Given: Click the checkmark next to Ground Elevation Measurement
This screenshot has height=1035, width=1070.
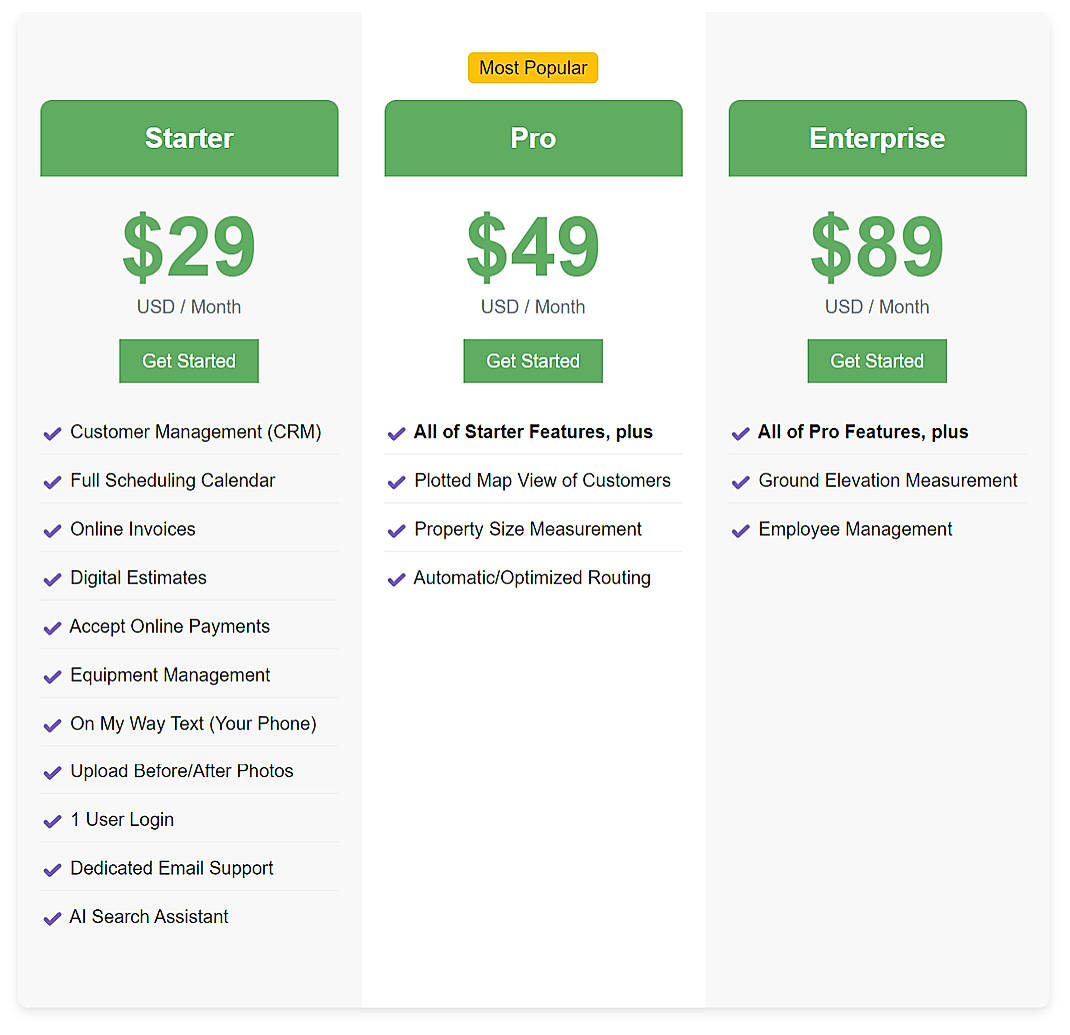Looking at the screenshot, I should click(x=740, y=482).
